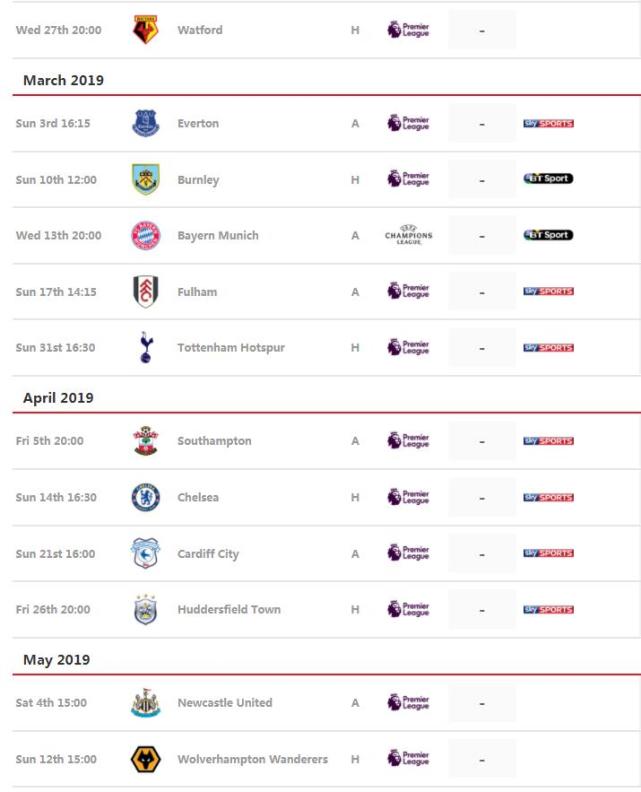Open the Huddersfield Town team link

[x=229, y=610]
